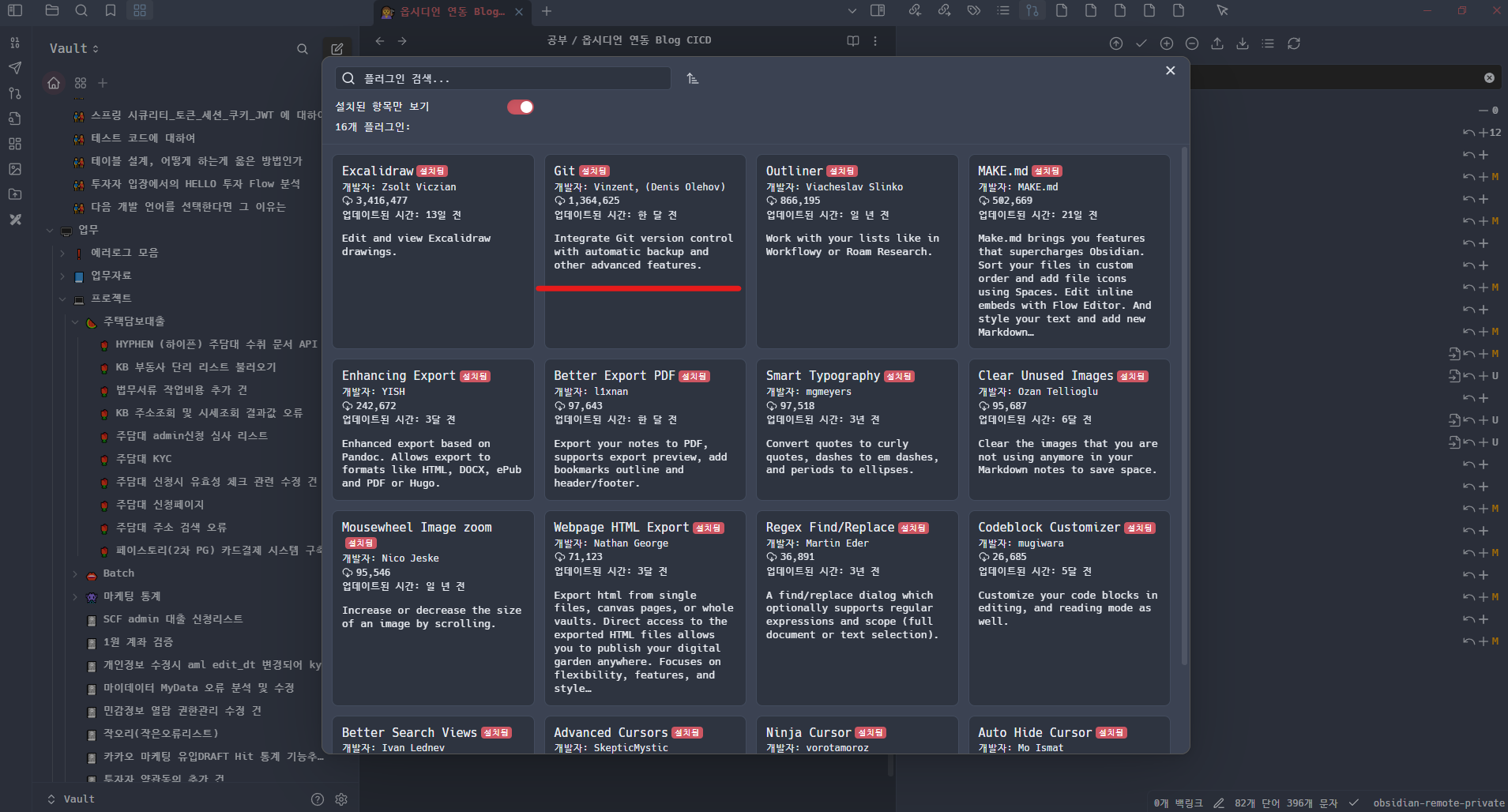Open a new tab with the plus button
Image resolution: width=1508 pixels, height=812 pixels.
coord(547,11)
